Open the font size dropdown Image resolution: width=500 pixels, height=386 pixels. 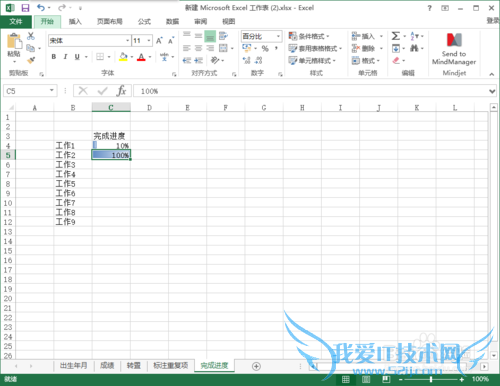[x=149, y=41]
